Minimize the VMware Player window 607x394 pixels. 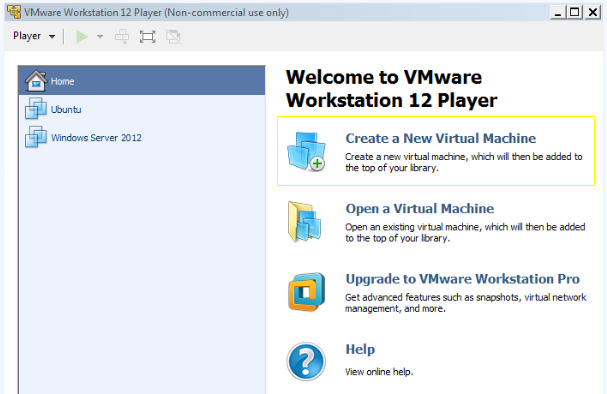557,12
